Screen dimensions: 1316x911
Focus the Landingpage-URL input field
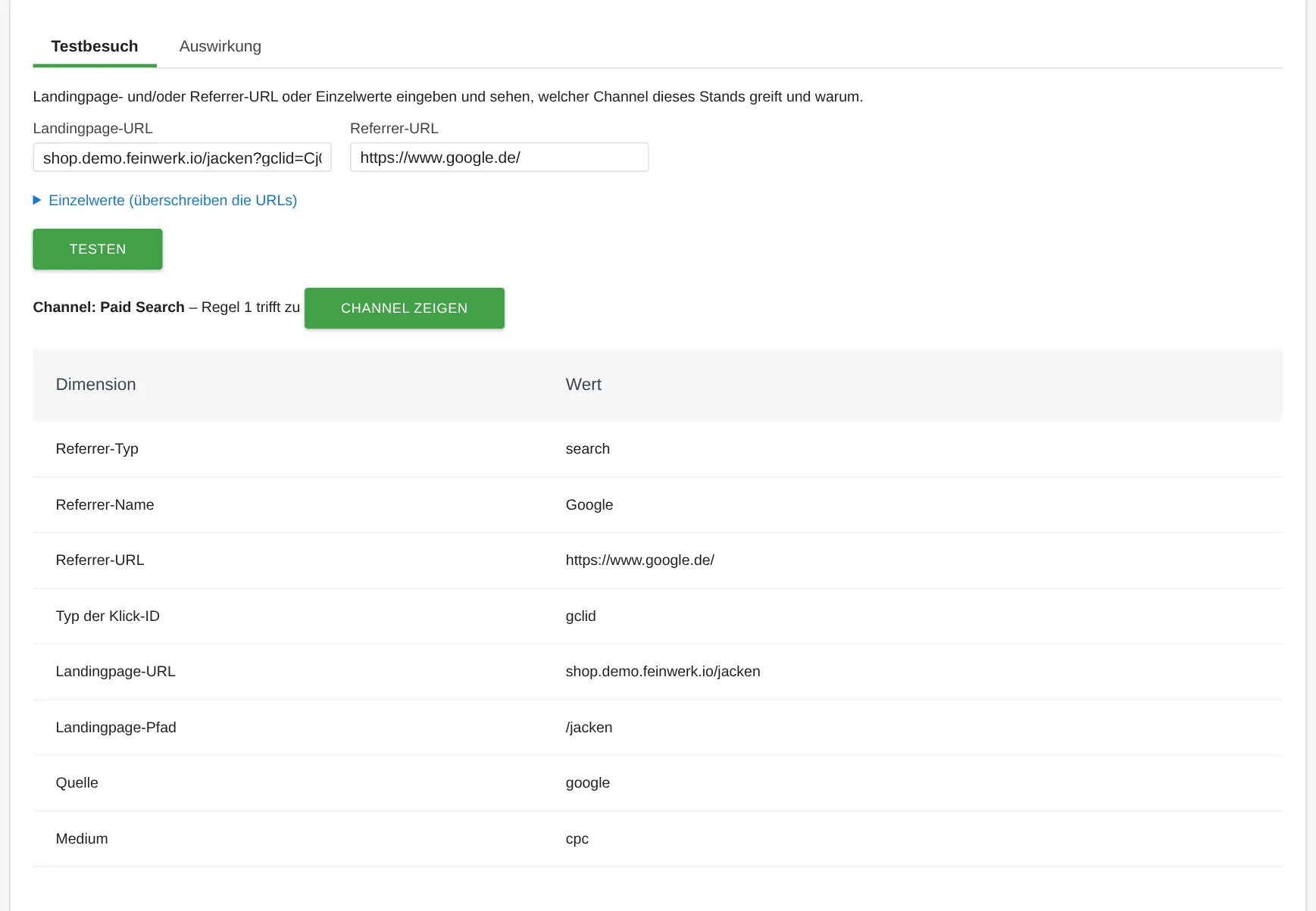pos(182,158)
